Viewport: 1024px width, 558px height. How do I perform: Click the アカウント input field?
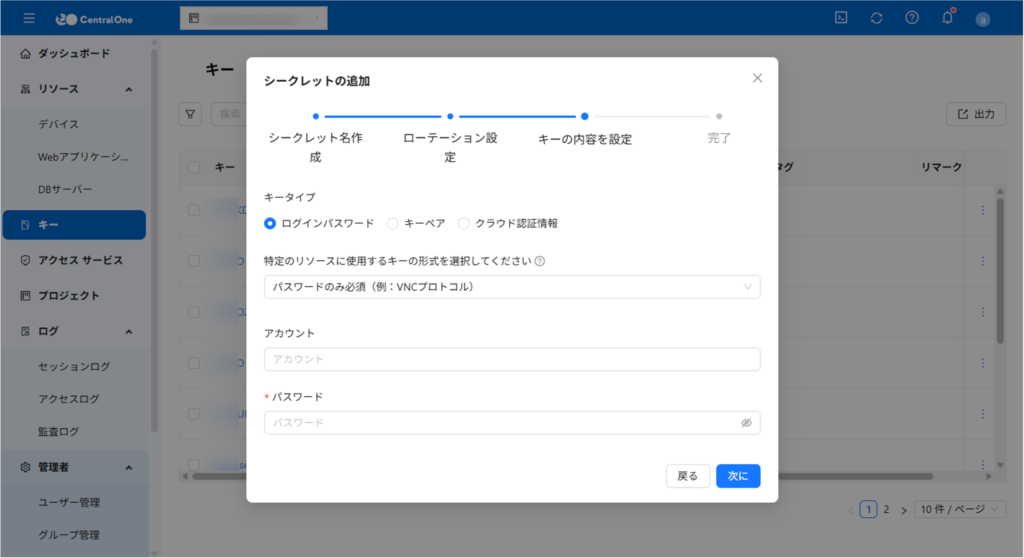512,359
